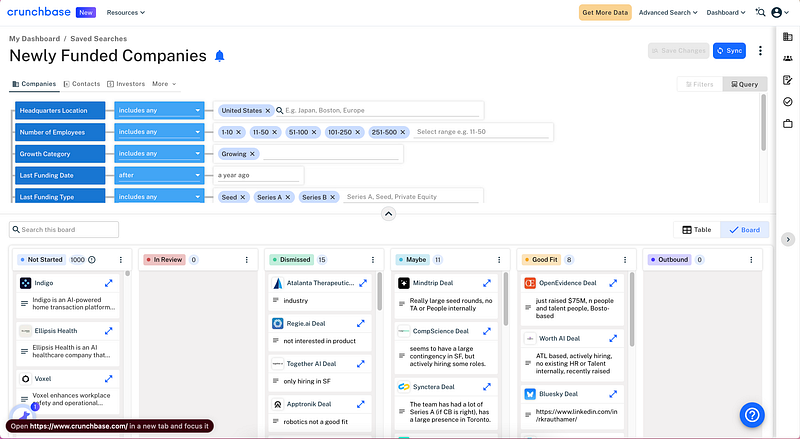Viewport: 800px width, 439px height.
Task: Expand the Indigo card
Action: (x=109, y=283)
